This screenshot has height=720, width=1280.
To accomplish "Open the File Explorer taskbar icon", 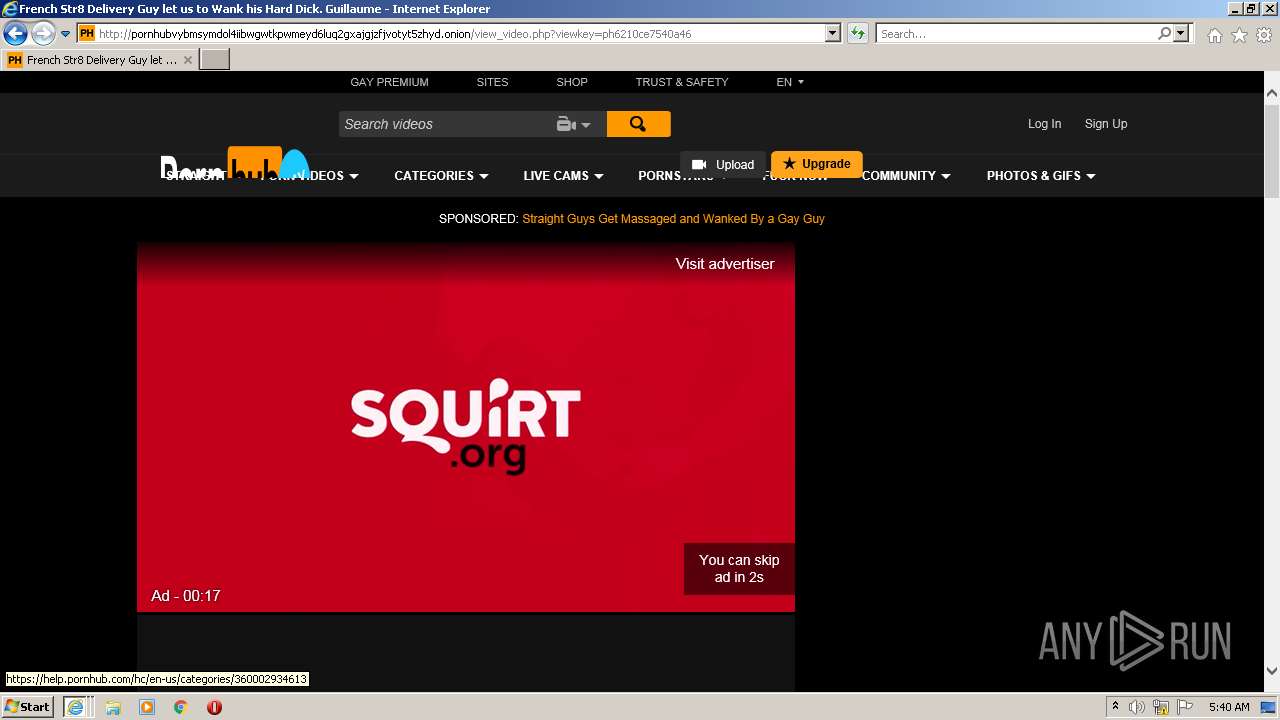I will 113,707.
